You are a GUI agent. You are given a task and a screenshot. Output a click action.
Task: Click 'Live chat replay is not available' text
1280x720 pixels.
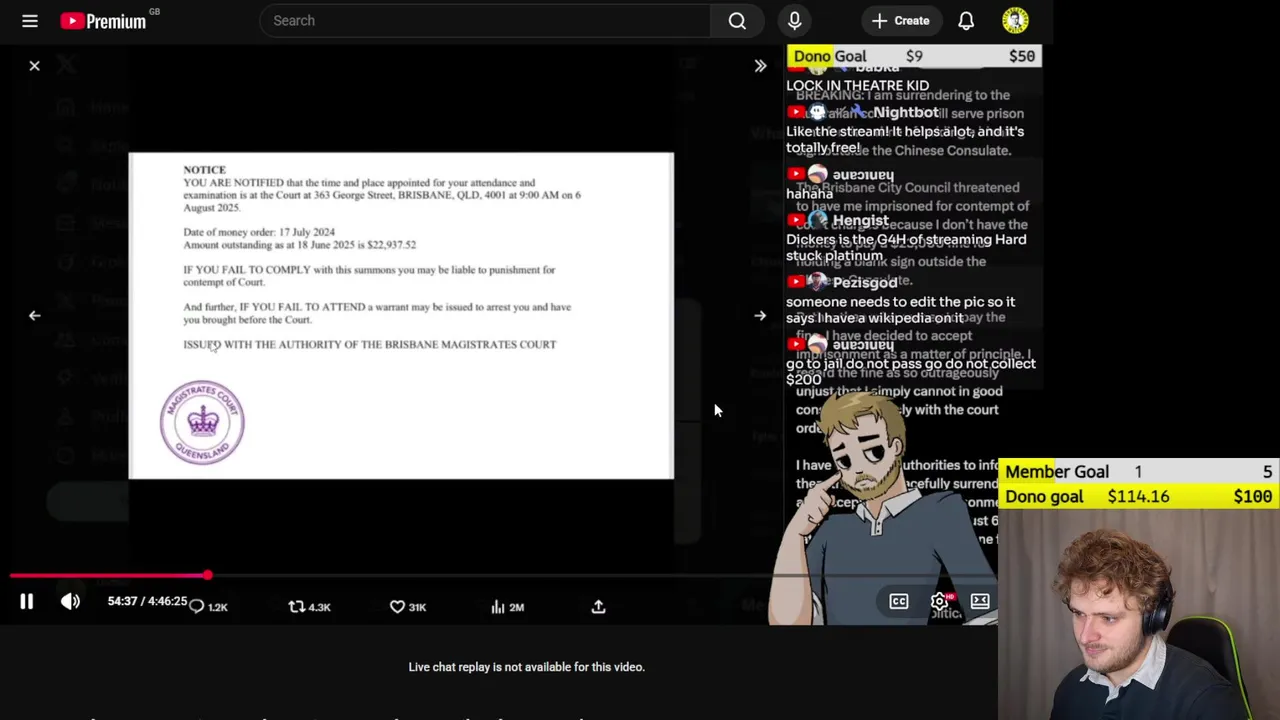526,667
